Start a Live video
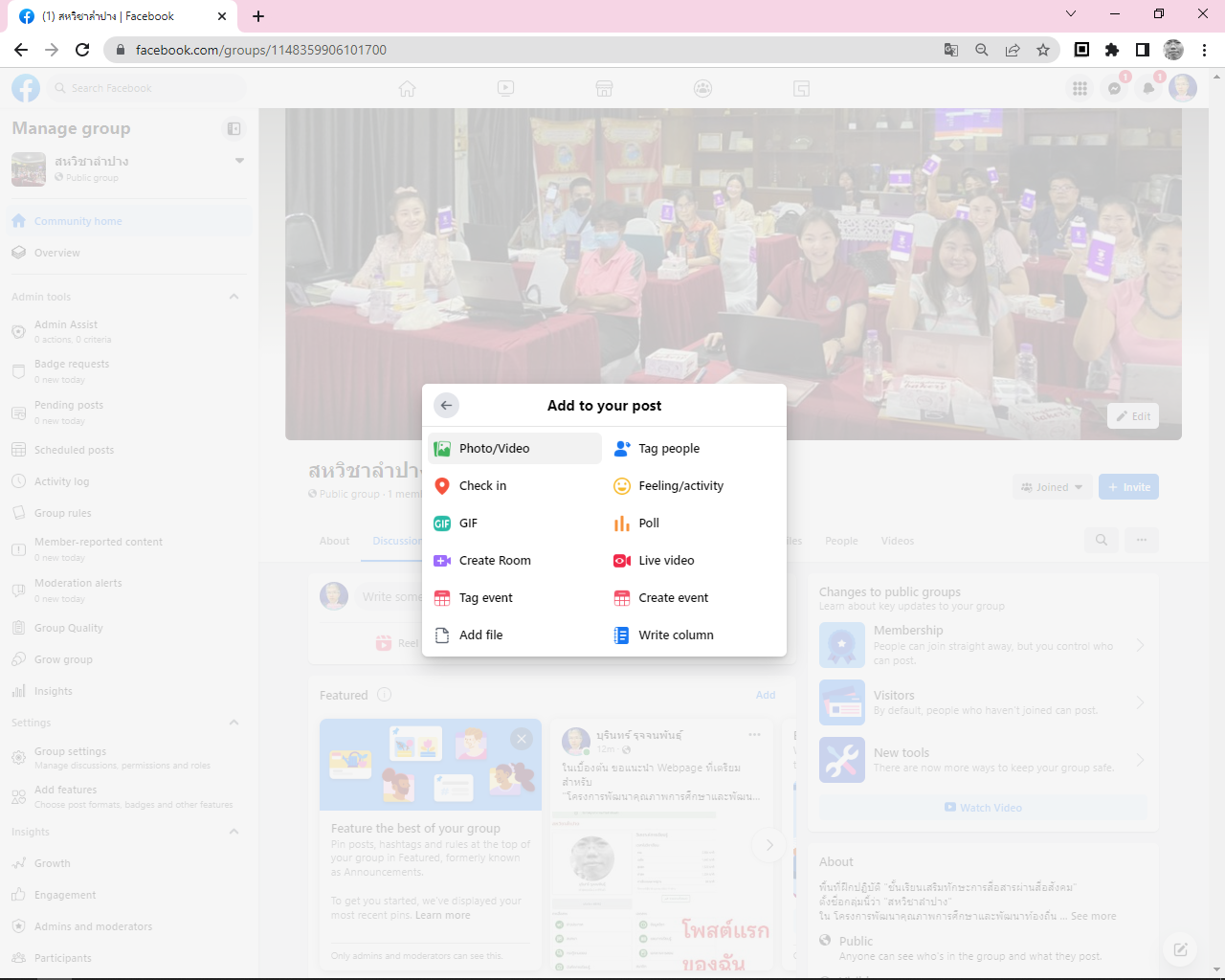Image resolution: width=1225 pixels, height=980 pixels. coord(694,560)
